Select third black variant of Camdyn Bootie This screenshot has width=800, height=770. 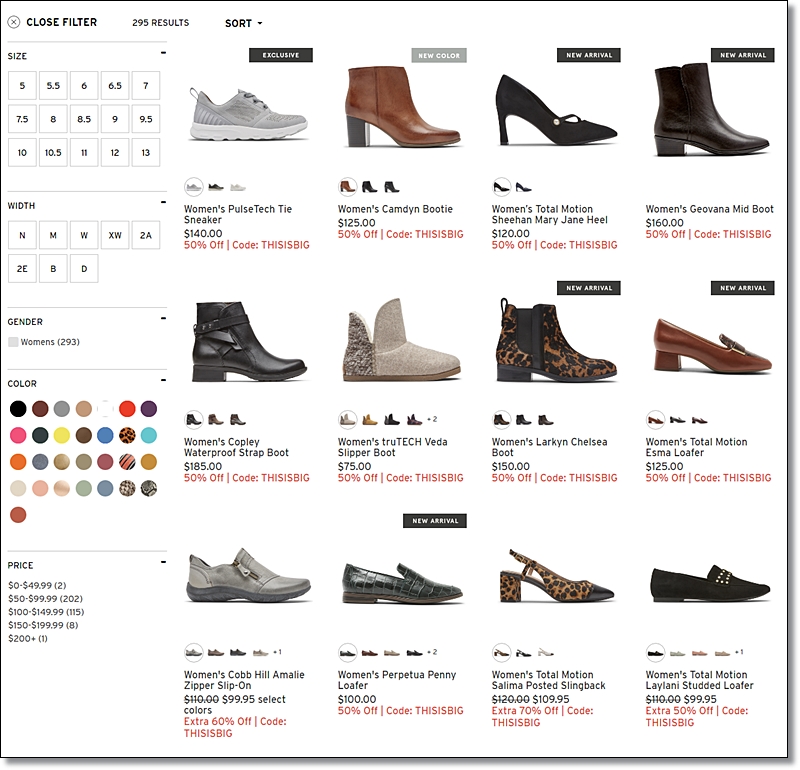[x=392, y=187]
